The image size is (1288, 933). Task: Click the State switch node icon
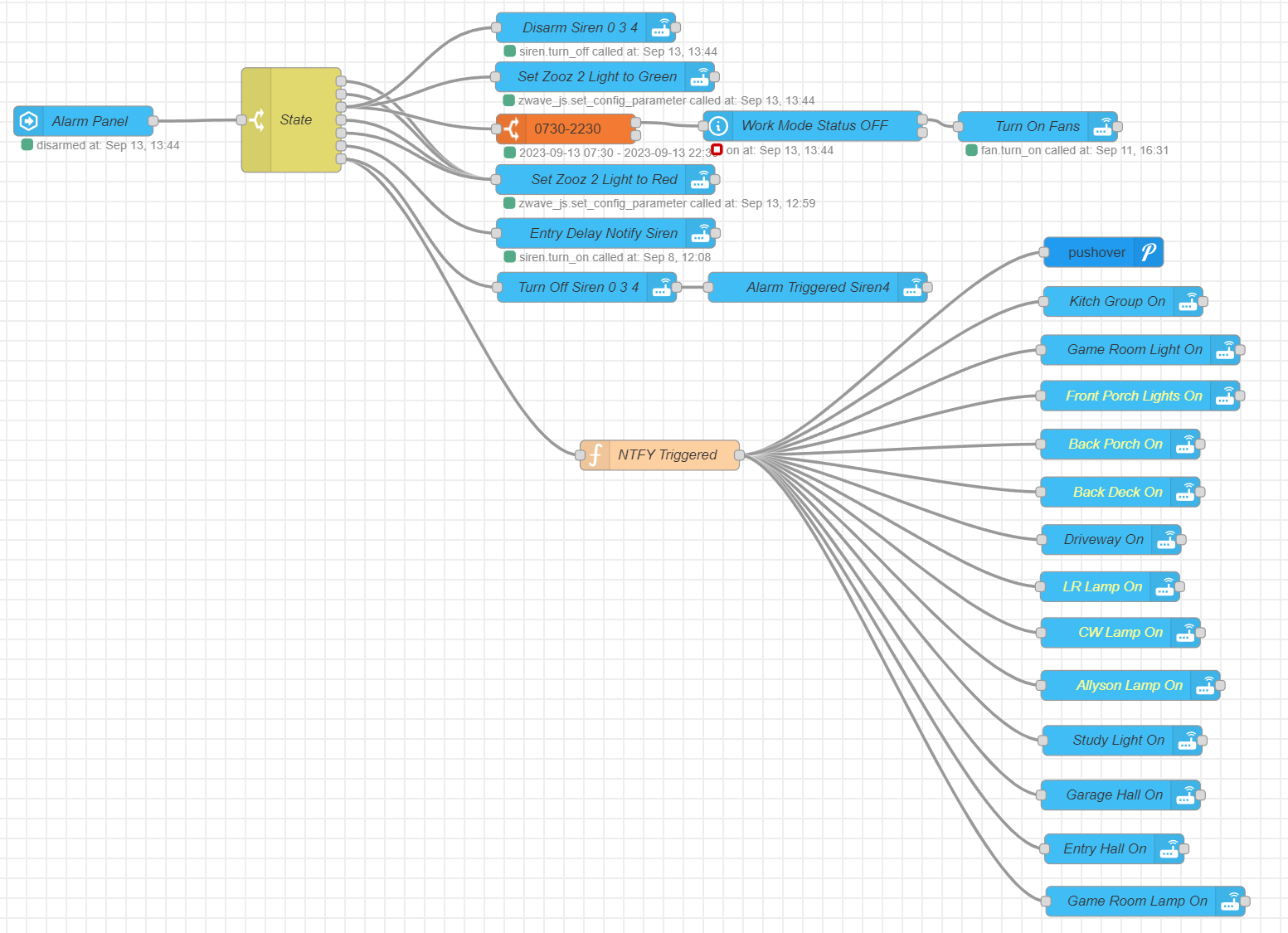pyautogui.click(x=257, y=120)
